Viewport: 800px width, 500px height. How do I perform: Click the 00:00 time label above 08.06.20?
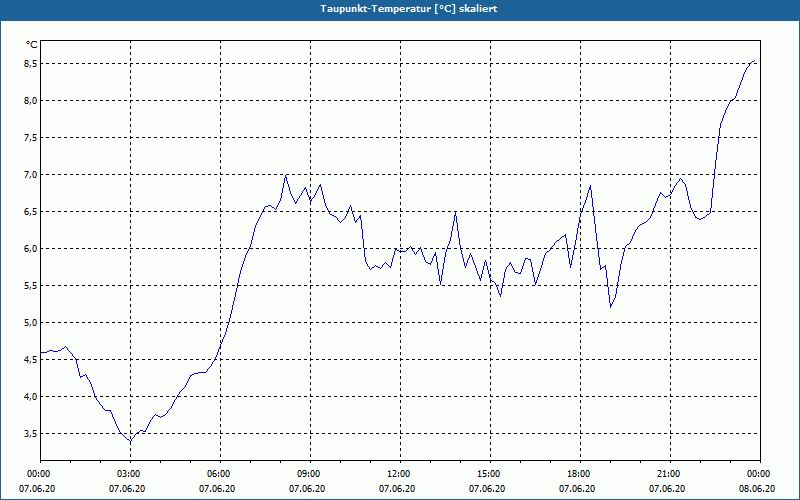tap(760, 474)
